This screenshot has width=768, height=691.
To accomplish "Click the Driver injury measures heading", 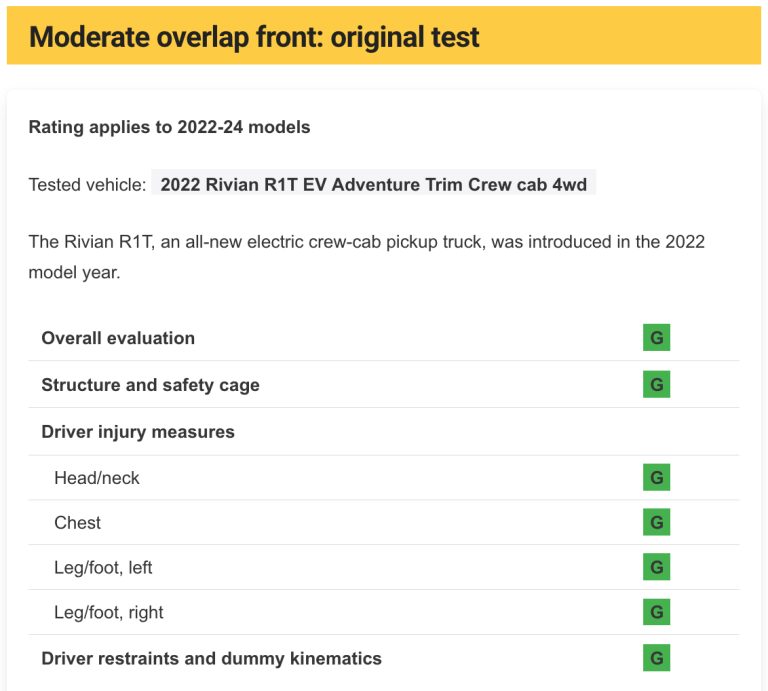I will (x=138, y=432).
